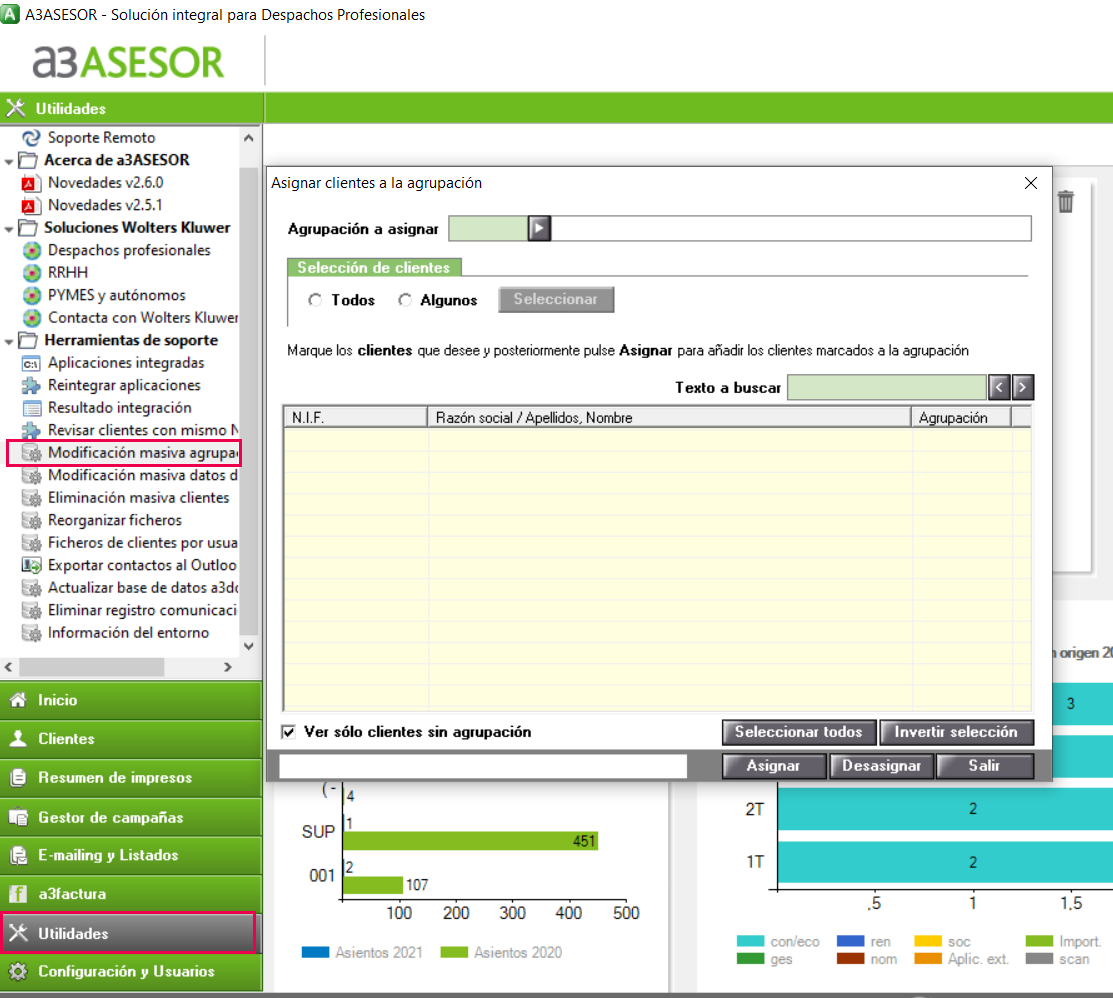Collapse the Soluciones Wolters Kluwer folder
This screenshot has height=998, width=1113.
(9, 229)
